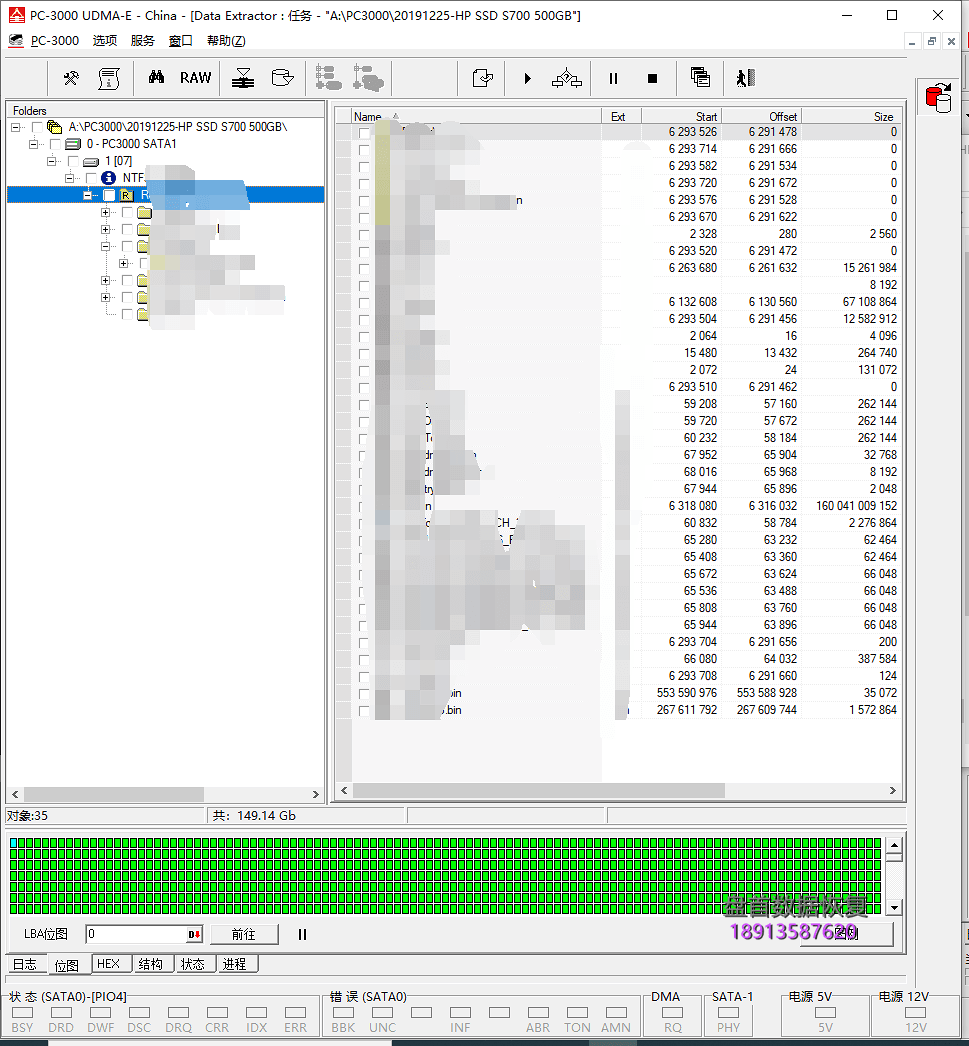969x1046 pixels.
Task: Tick the checkbox for 0 - PC3000 SATA1
Action: (x=55, y=144)
